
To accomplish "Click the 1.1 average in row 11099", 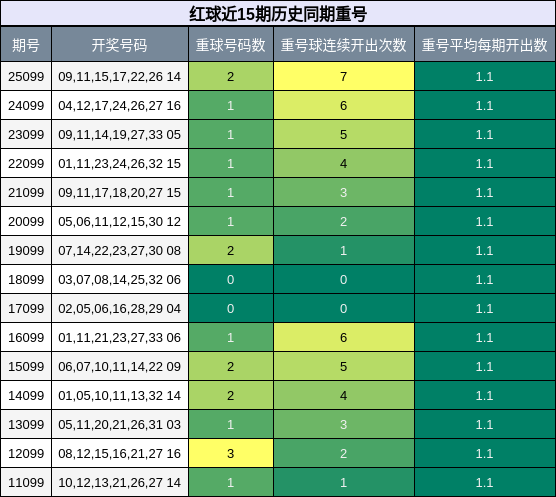I will pyautogui.click(x=485, y=482).
